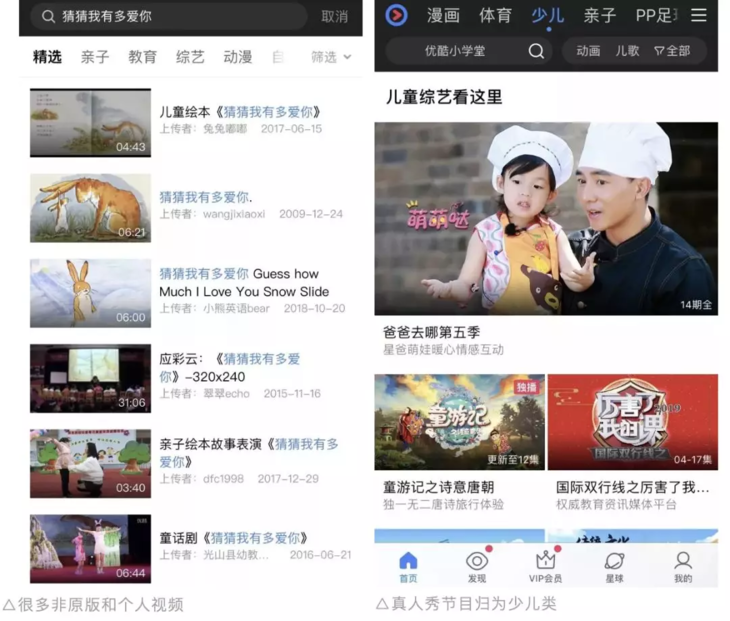The width and height of the screenshot is (730, 621).
Task: Tap the Youku logo icon
Action: 397,15
